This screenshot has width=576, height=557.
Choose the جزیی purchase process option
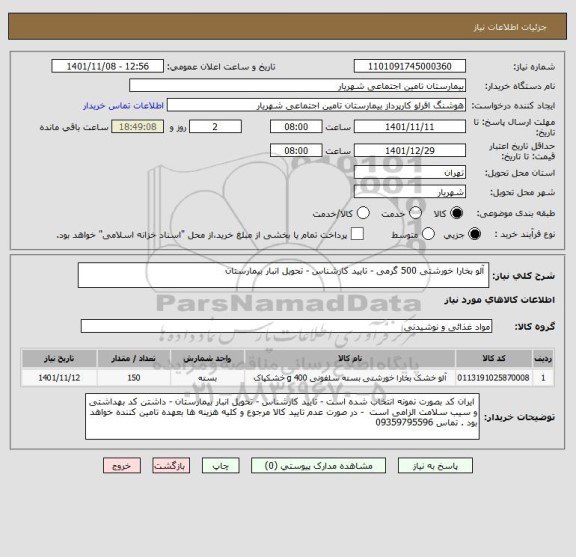475,234
